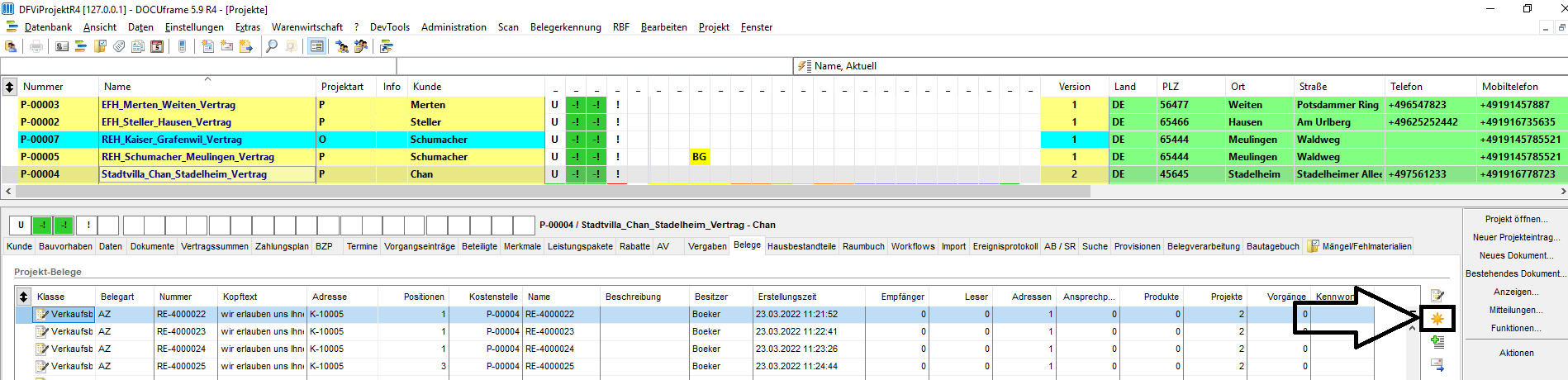This screenshot has width=1568, height=380.
Task: Click the orange star new-entry icon
Action: tap(1437, 319)
